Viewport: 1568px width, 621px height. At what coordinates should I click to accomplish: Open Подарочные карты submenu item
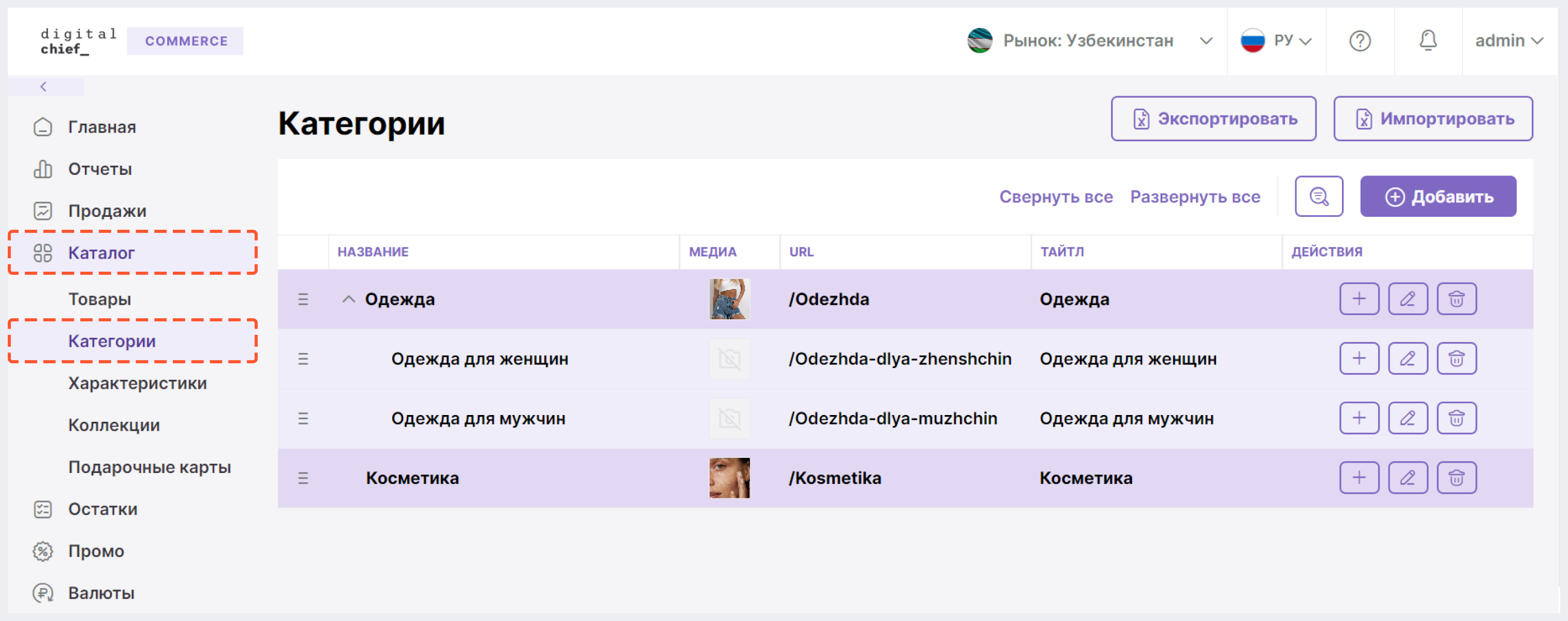150,467
